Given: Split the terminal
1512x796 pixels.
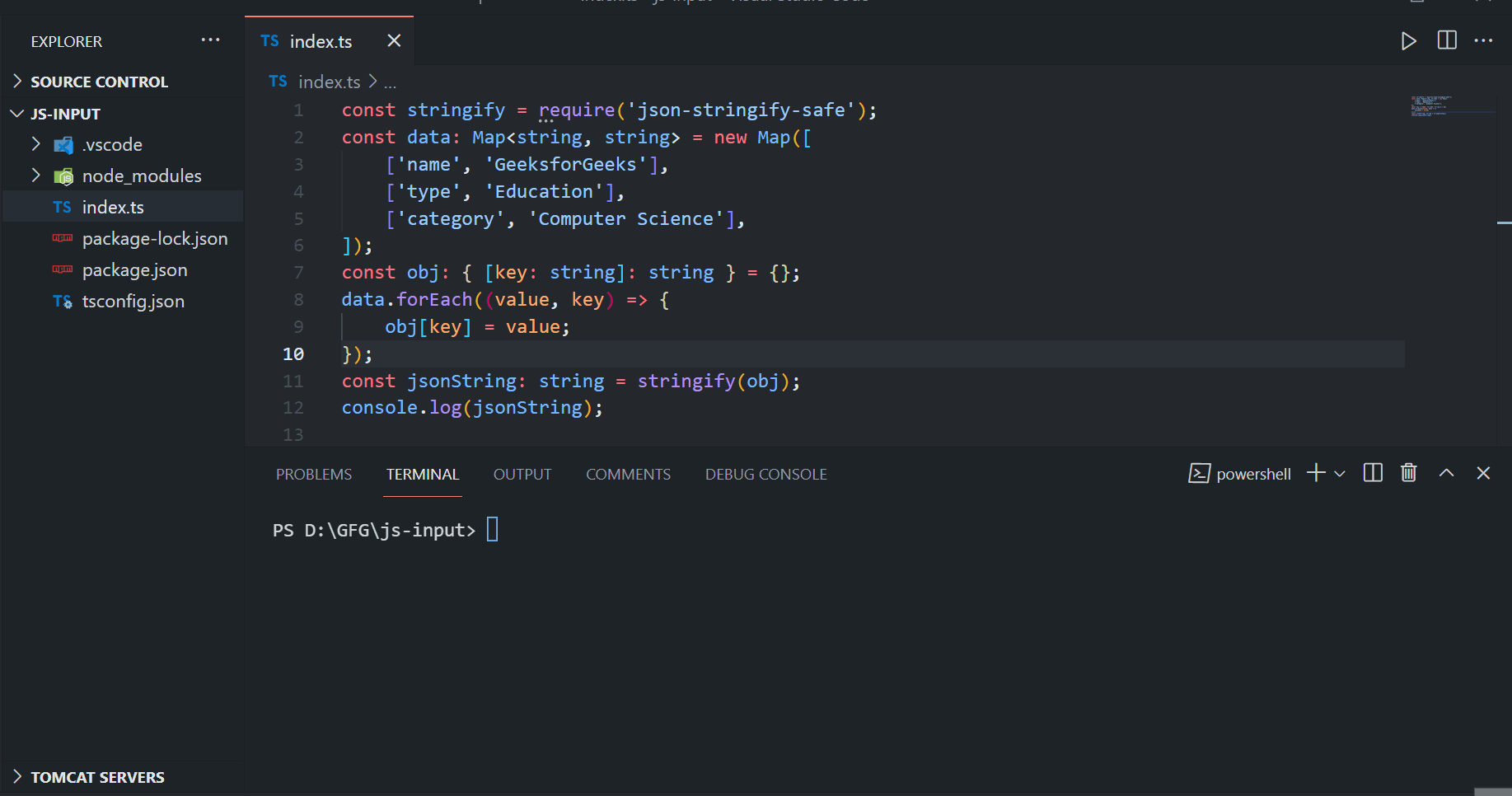Looking at the screenshot, I should point(1372,473).
